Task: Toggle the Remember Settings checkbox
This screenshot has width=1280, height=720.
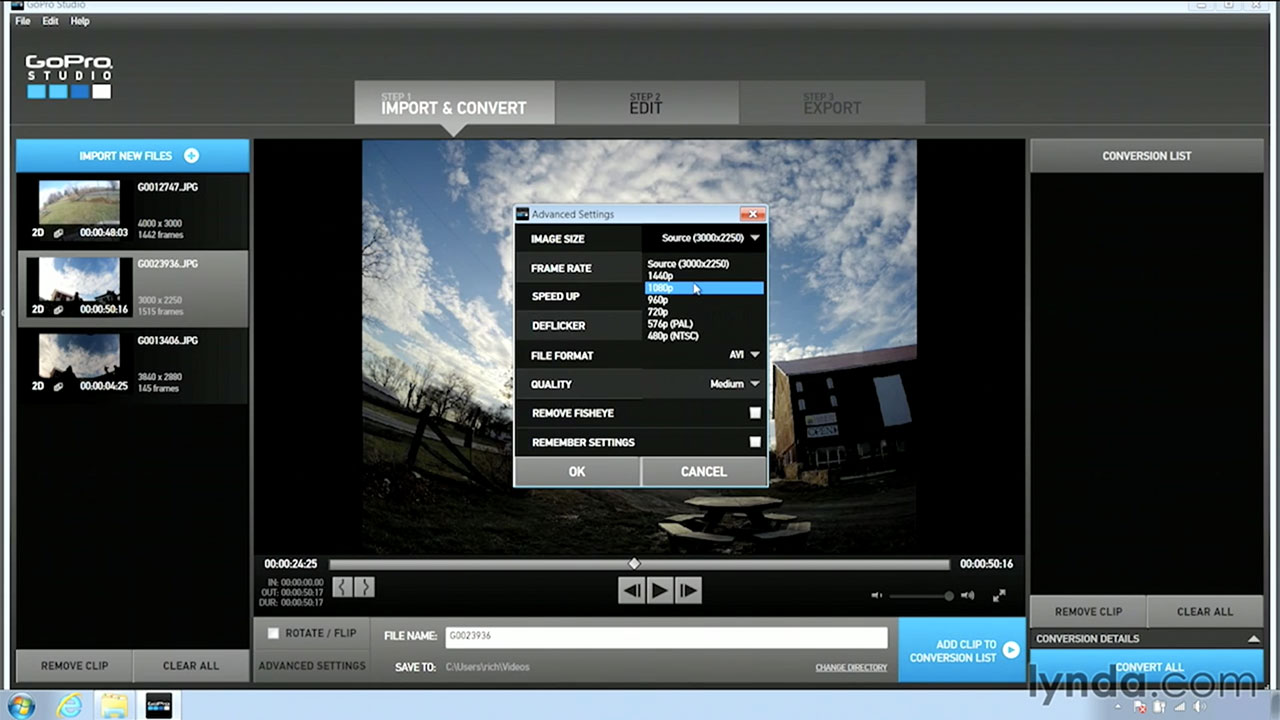Action: pos(755,441)
